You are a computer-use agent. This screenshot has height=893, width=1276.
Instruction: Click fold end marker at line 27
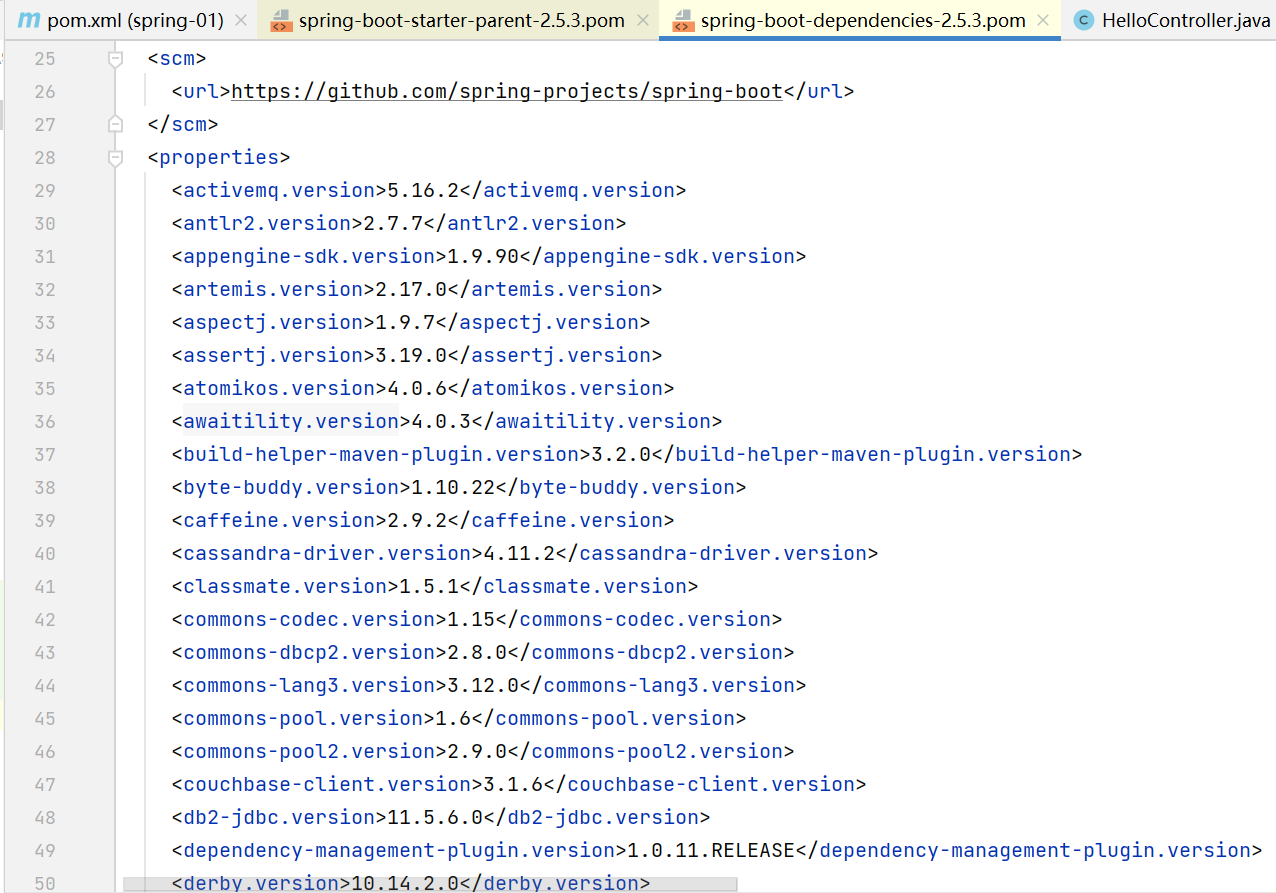(115, 125)
